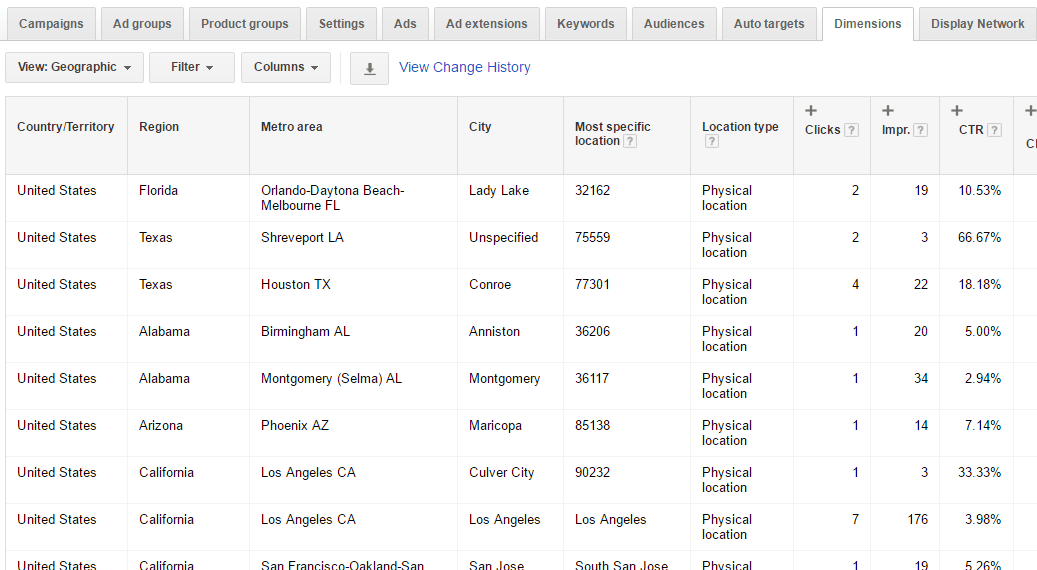Show help tooltip for Impr. column

920,130
